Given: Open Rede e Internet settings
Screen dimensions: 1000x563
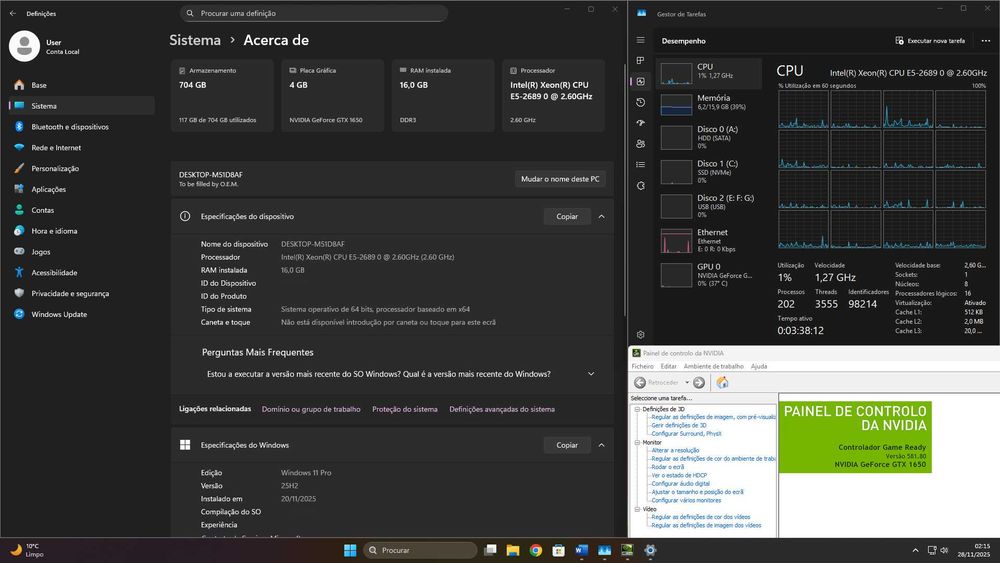Looking at the screenshot, I should tap(82, 148).
